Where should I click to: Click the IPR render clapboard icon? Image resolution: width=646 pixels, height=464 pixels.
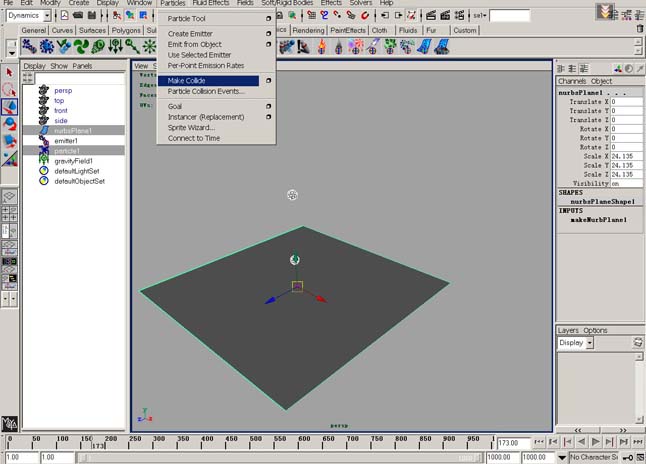coord(445,16)
